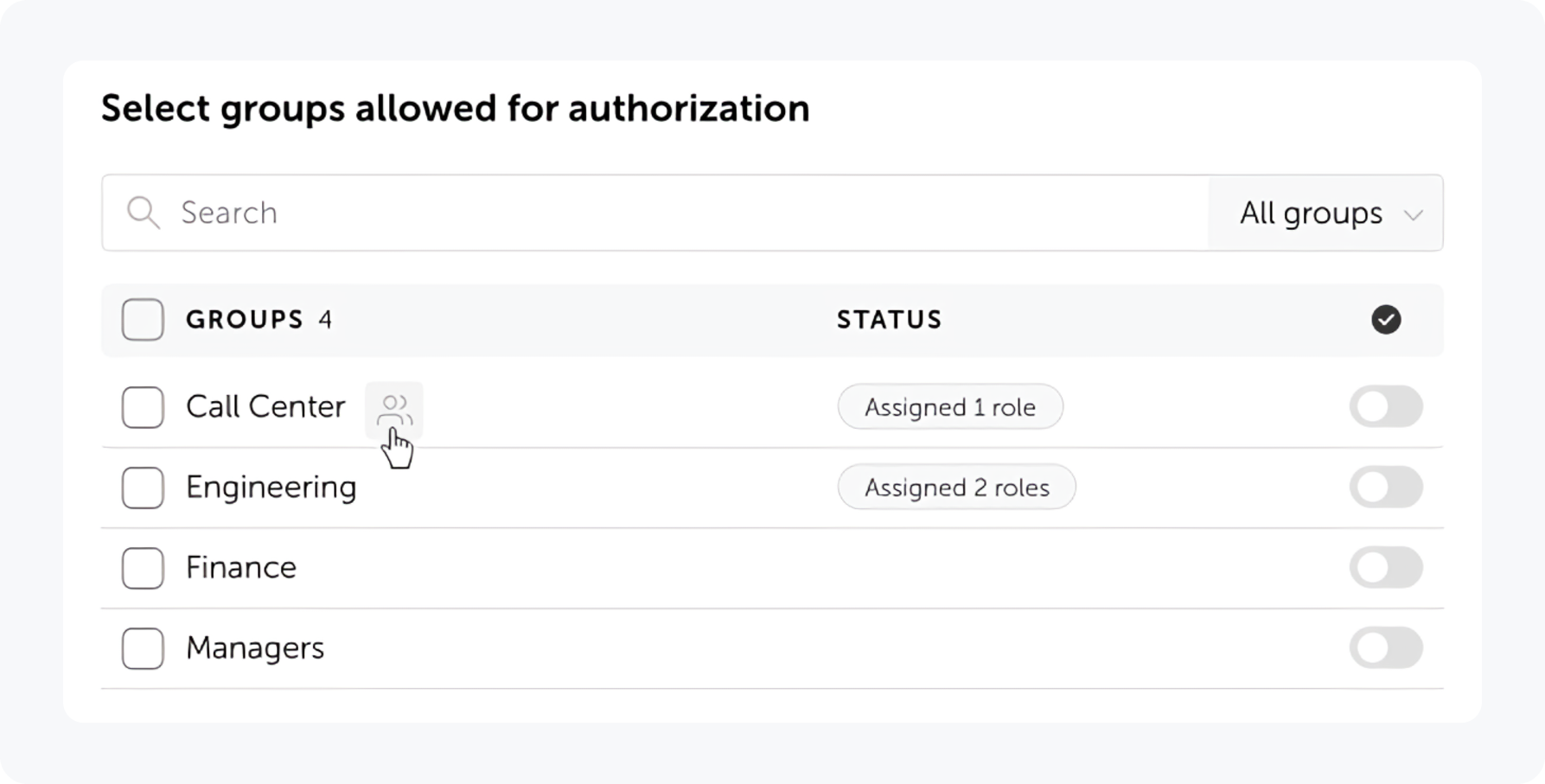This screenshot has width=1545, height=784.
Task: Click the Assigned 2 roles badge
Action: pyautogui.click(x=956, y=488)
